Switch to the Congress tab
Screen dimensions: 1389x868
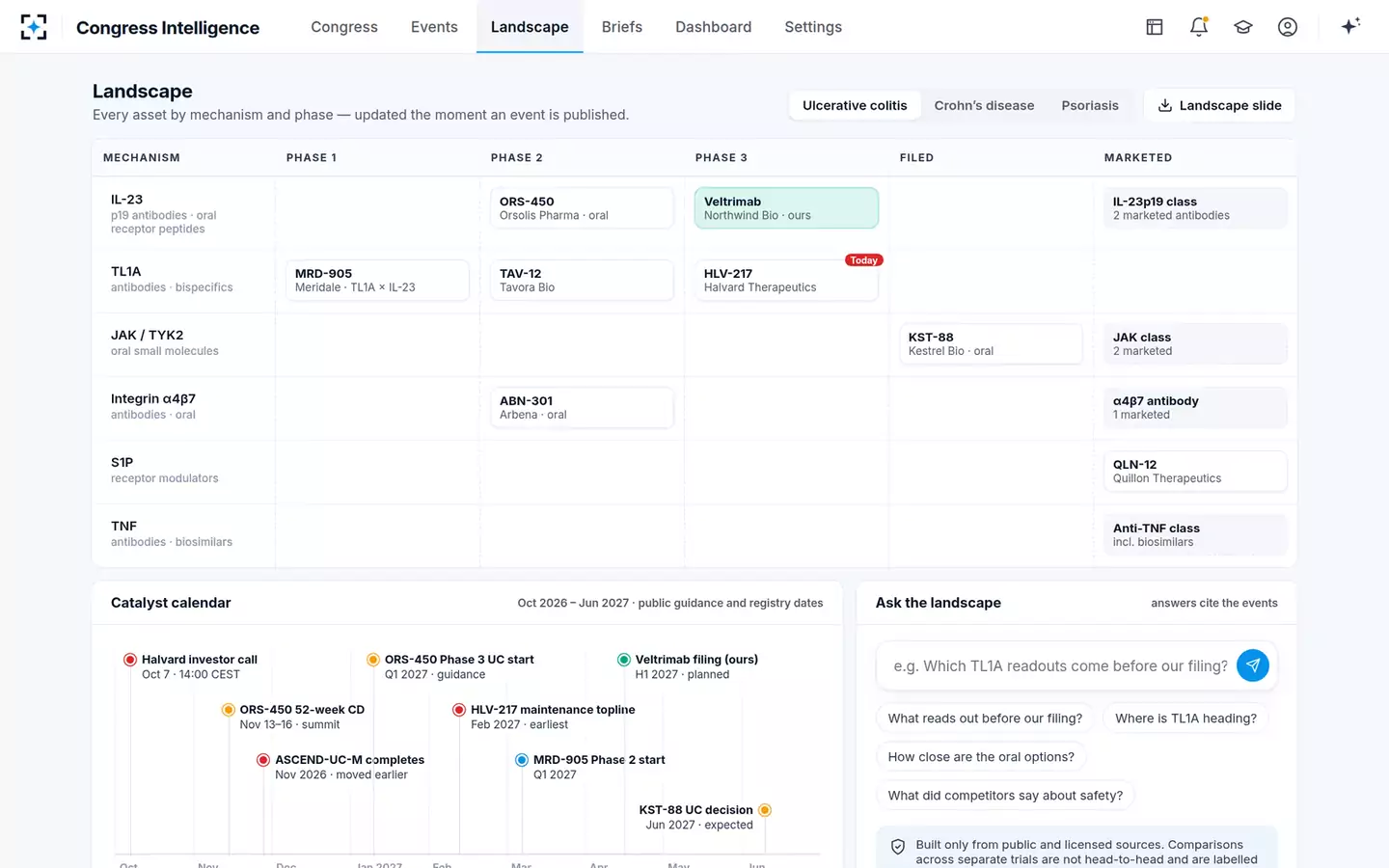[x=344, y=27]
